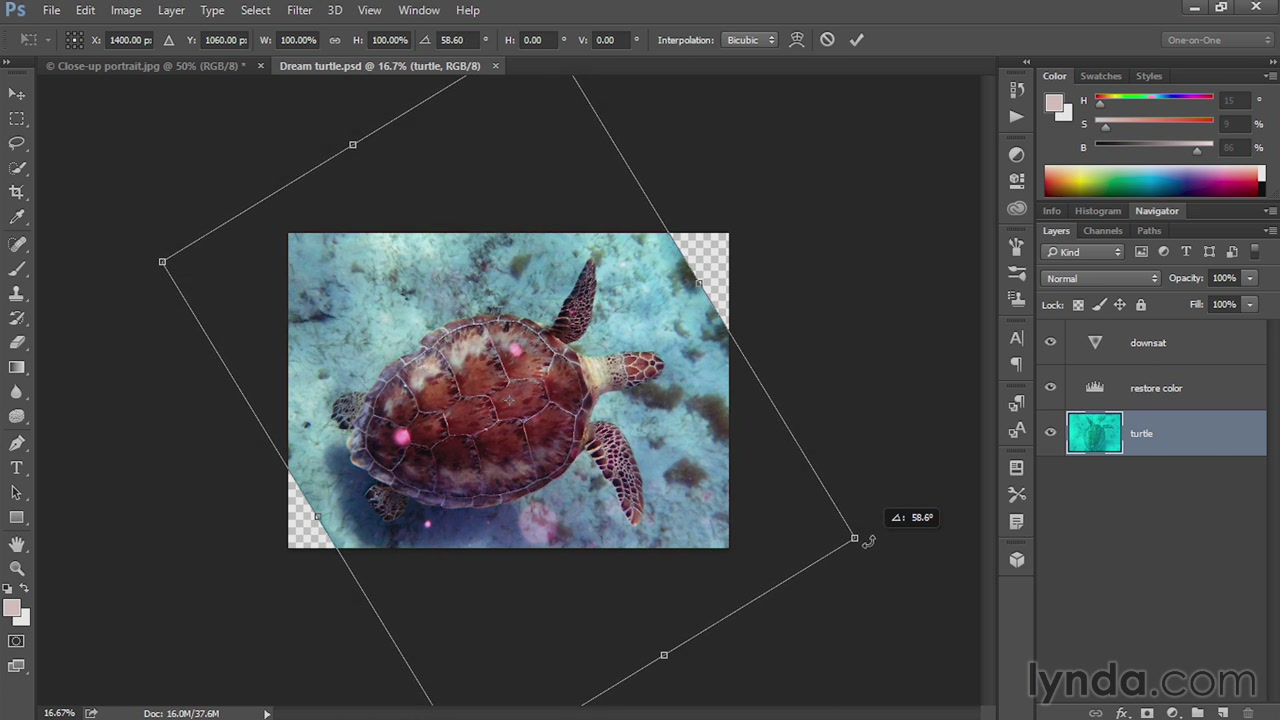Screen dimensions: 1280x720
Task: Select the Lasso tool
Action: tap(17, 143)
